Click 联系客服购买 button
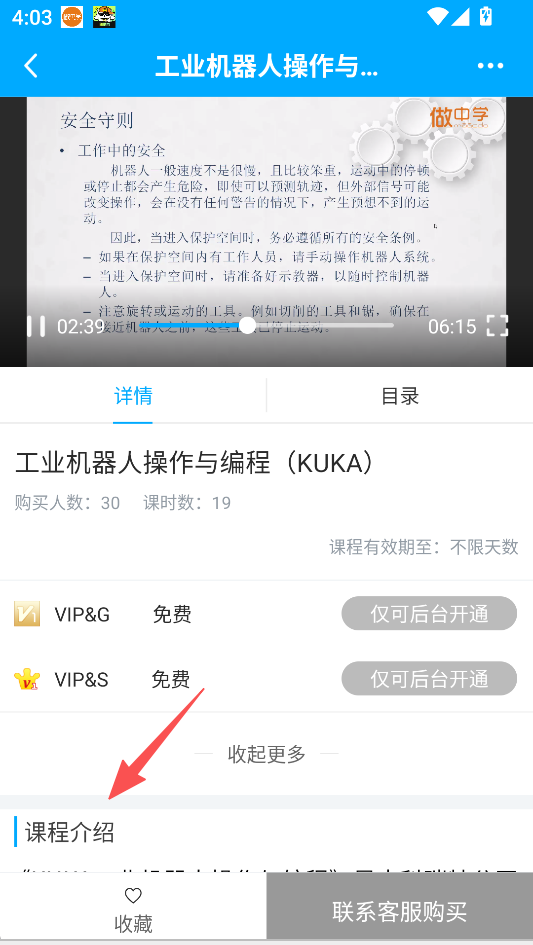This screenshot has height=945, width=533. pos(400,911)
